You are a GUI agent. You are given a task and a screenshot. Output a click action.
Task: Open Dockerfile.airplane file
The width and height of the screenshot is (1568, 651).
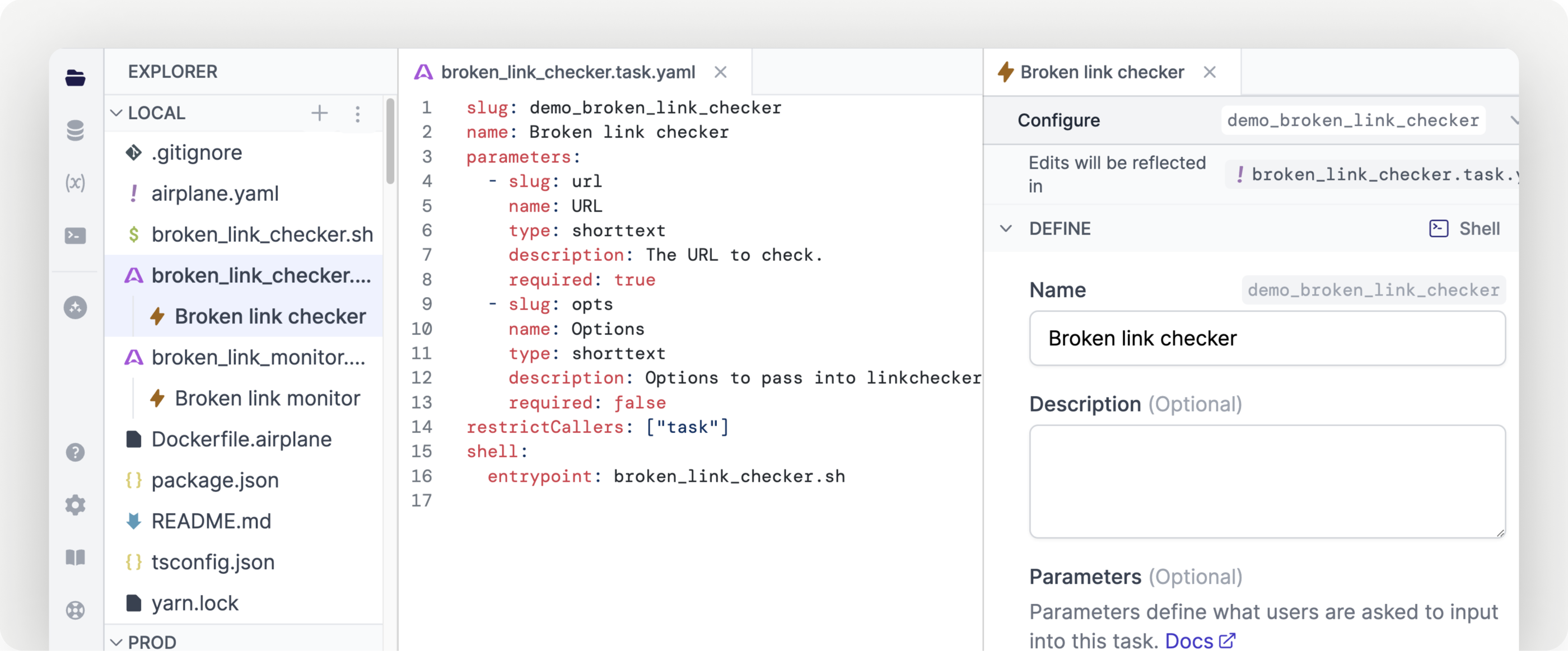[x=244, y=439]
